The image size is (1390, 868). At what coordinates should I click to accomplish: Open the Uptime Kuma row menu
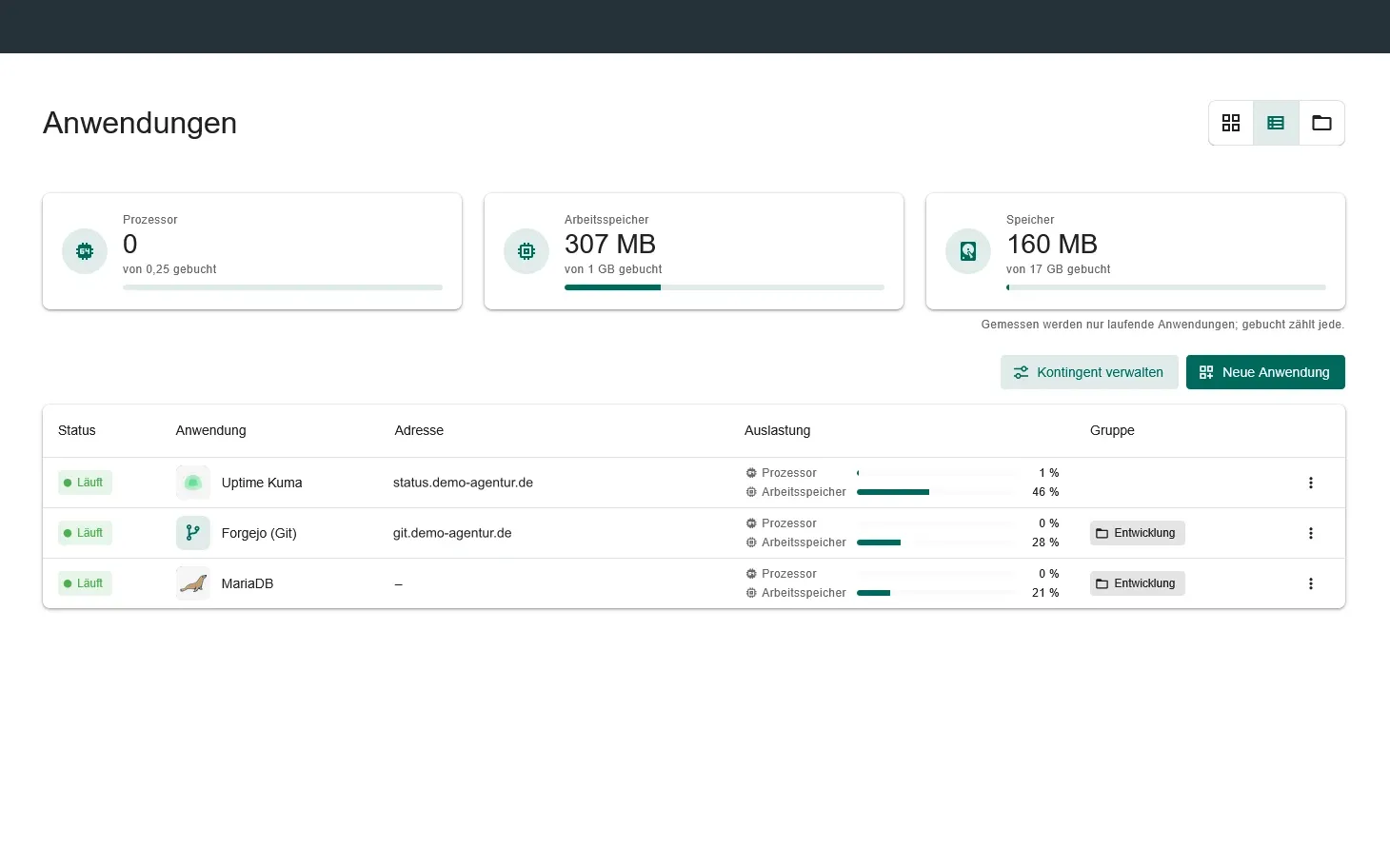pyautogui.click(x=1311, y=483)
